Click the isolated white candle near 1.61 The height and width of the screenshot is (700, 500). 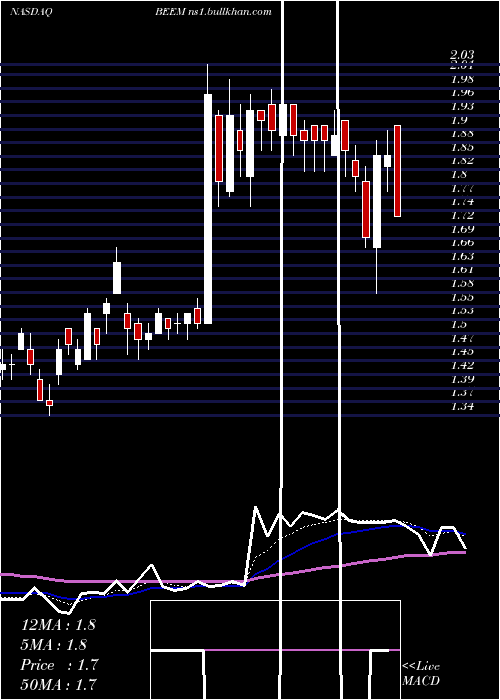point(117,278)
